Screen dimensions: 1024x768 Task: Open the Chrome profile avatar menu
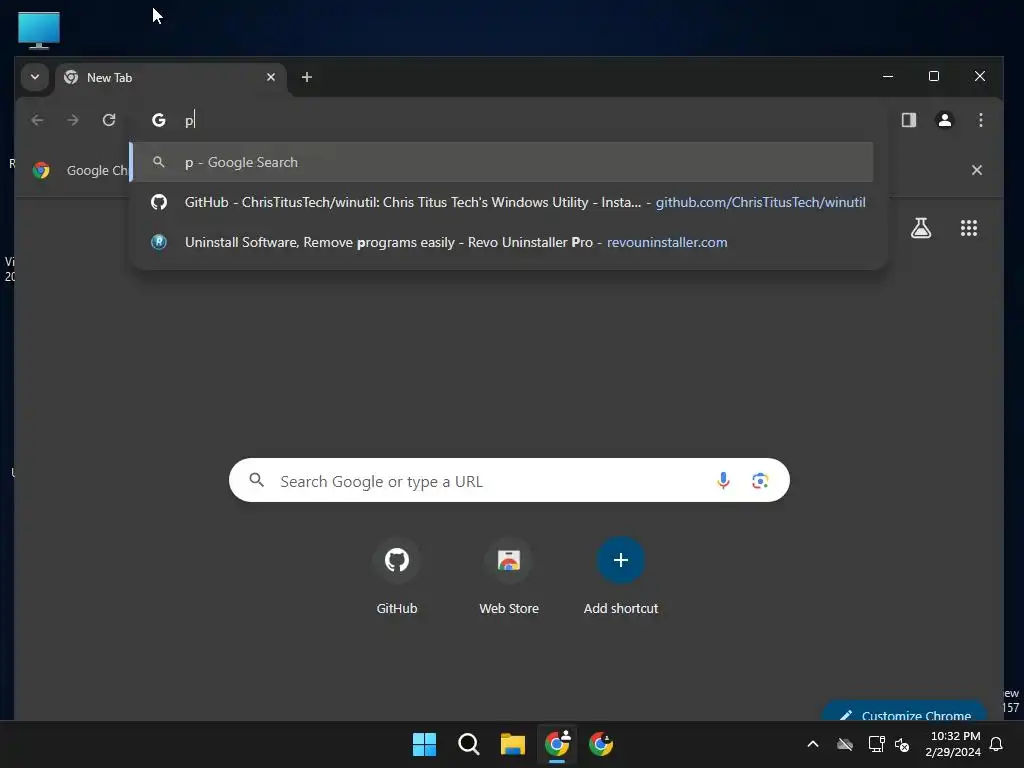point(944,120)
